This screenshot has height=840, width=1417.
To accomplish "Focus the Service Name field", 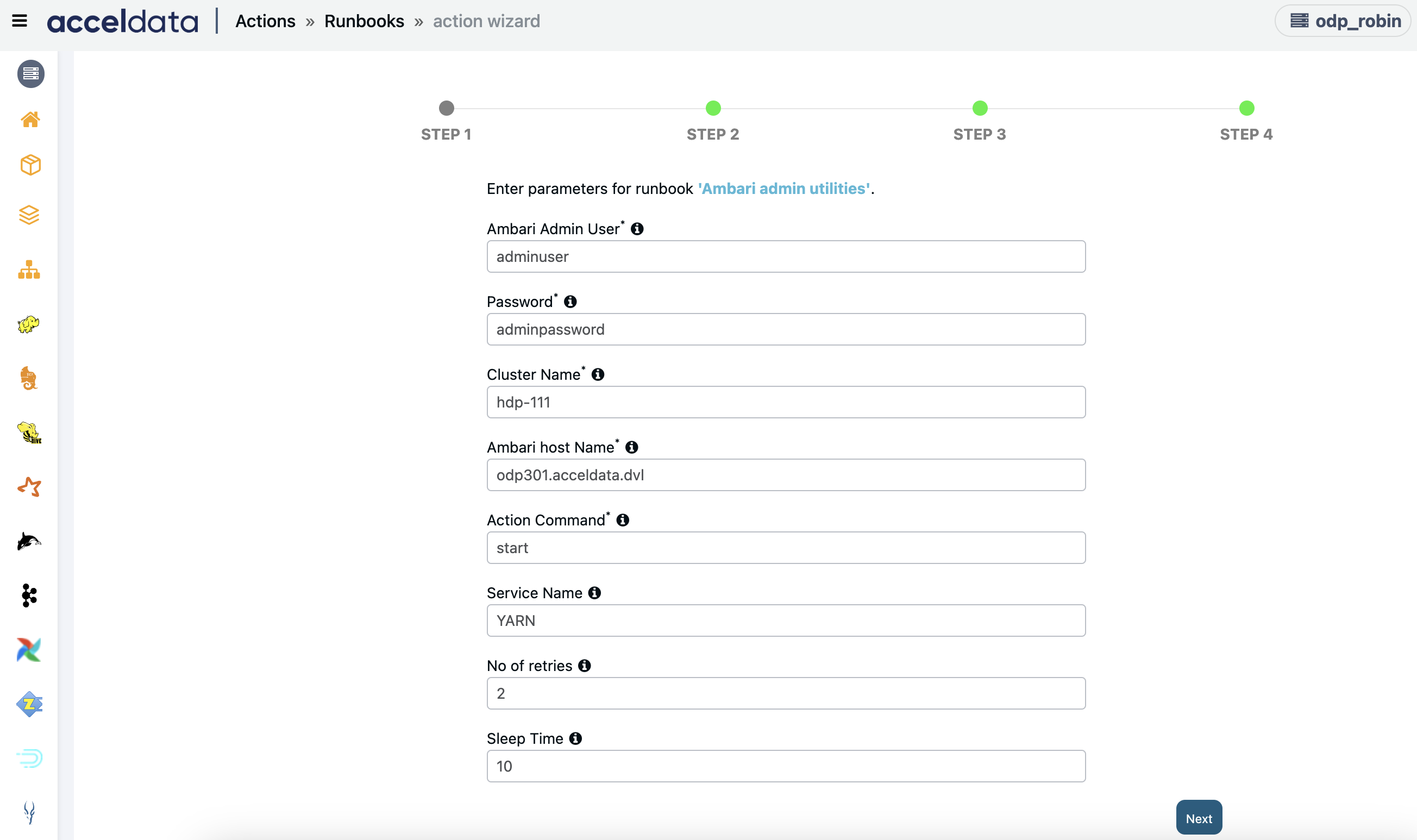I will (x=786, y=621).
